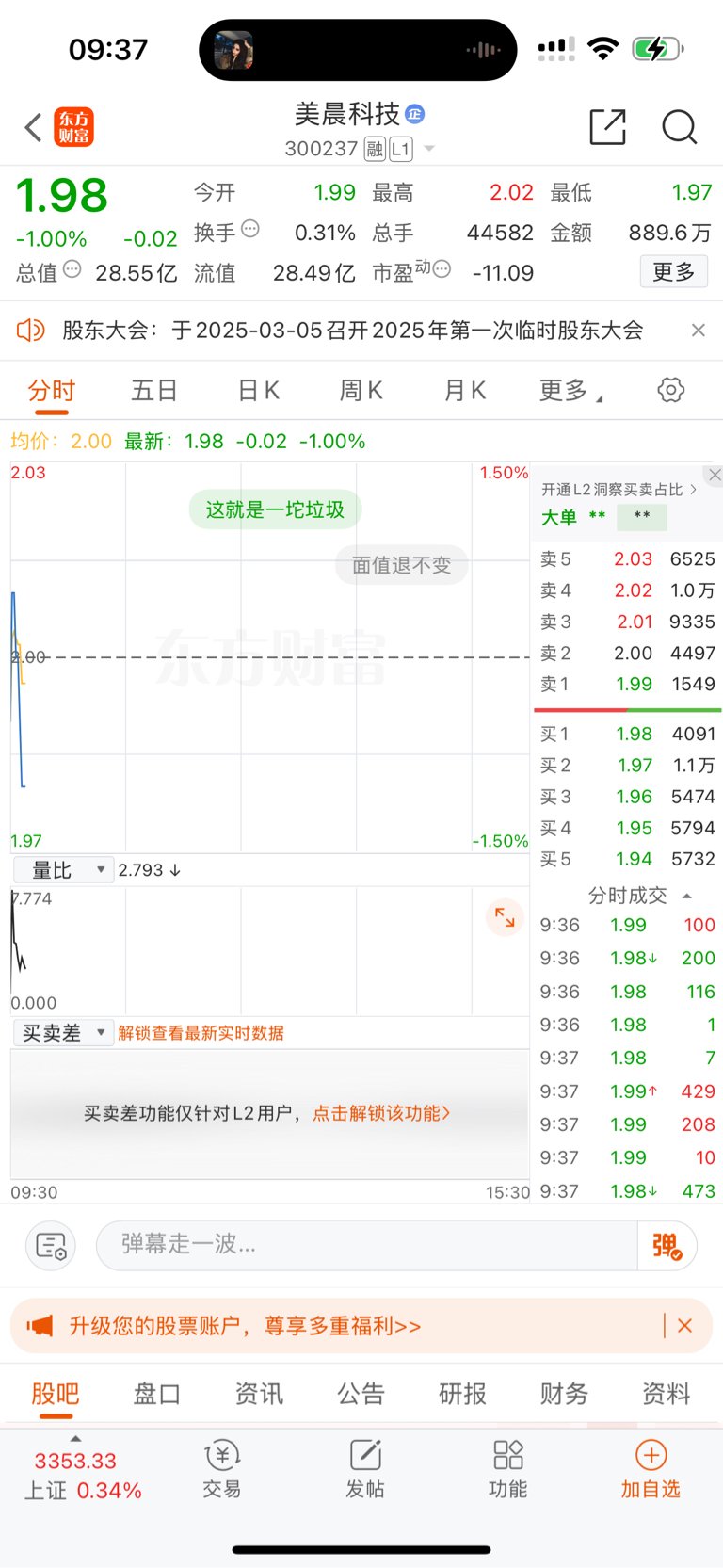Collapse the 分时成交 list arrow
Screen dimensions: 723x1568
[x=687, y=896]
